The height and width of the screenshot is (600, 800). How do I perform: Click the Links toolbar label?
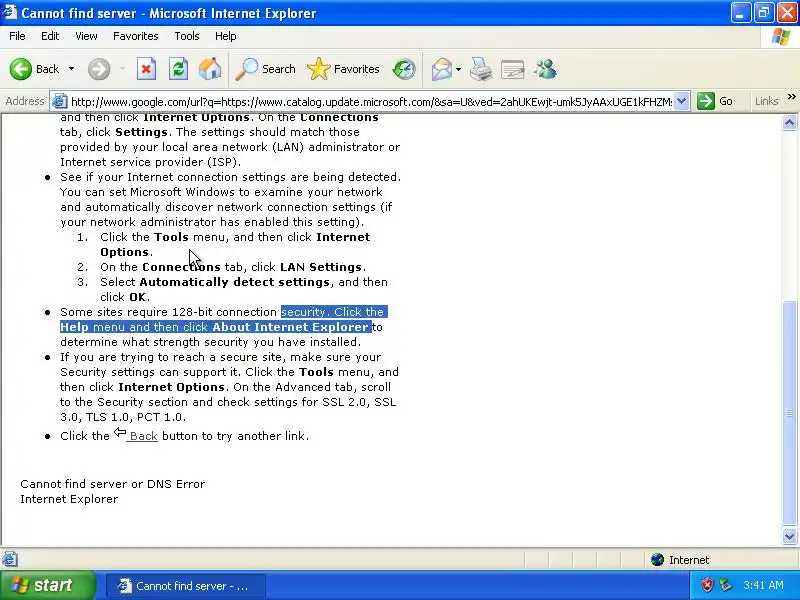(x=766, y=101)
